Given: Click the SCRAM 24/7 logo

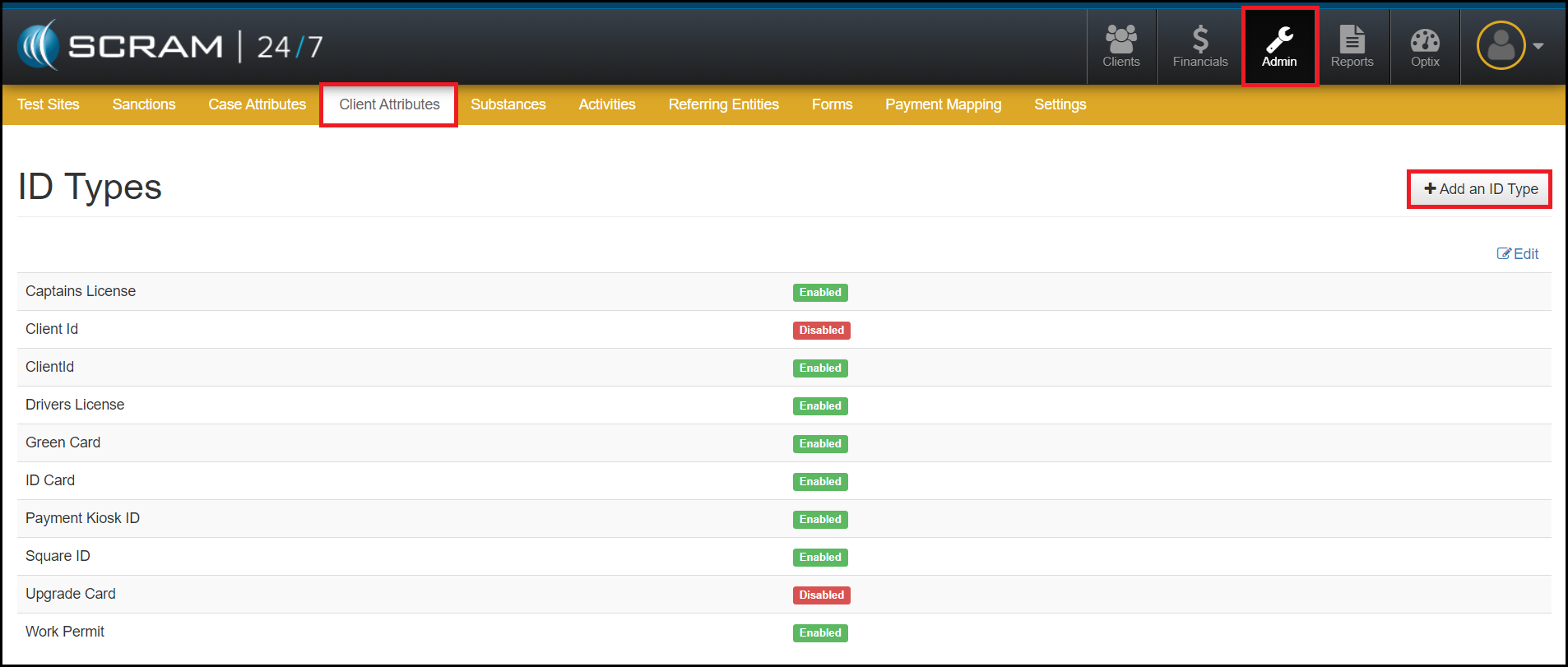Looking at the screenshot, I should point(170,46).
